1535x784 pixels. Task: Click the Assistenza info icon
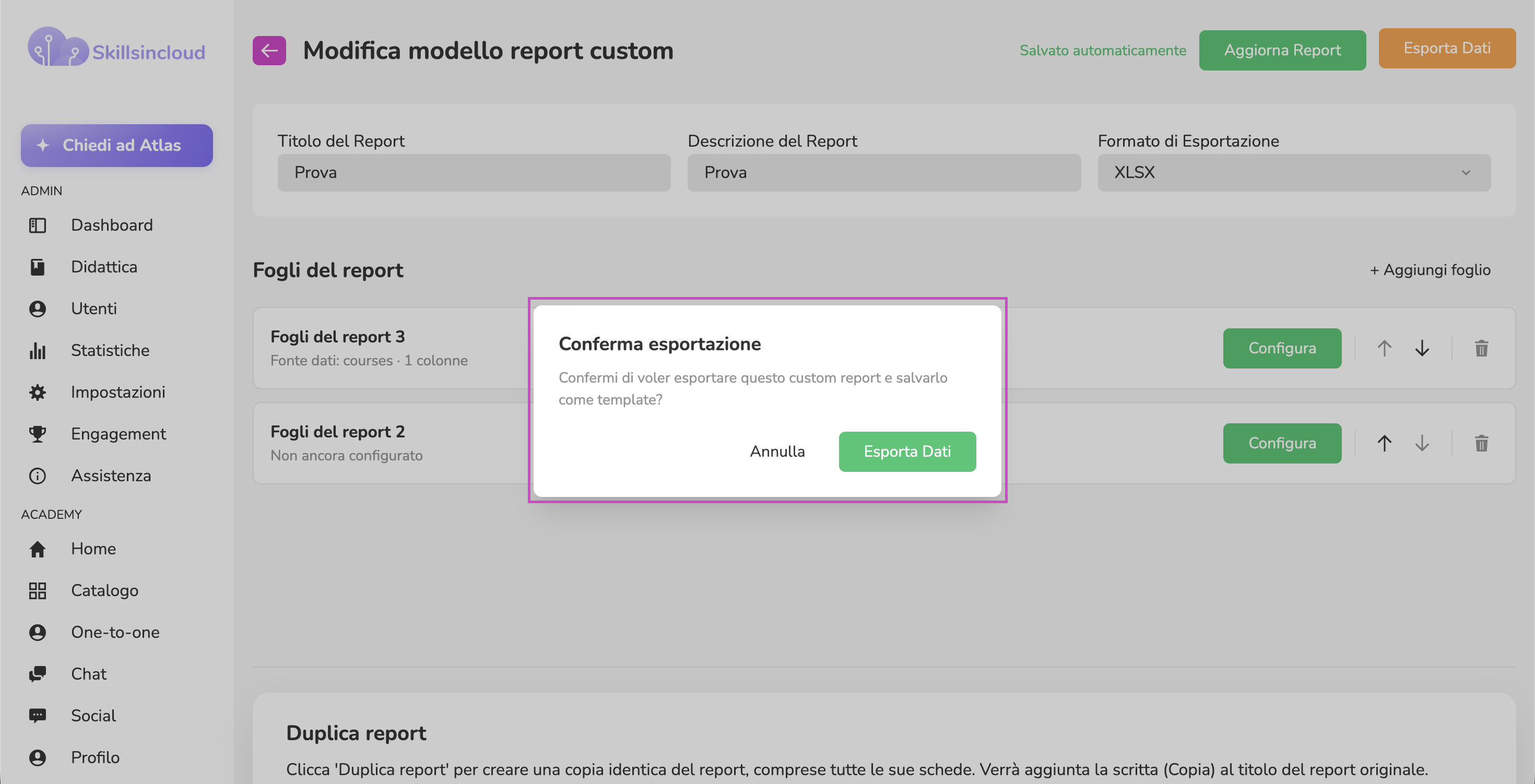coord(38,476)
